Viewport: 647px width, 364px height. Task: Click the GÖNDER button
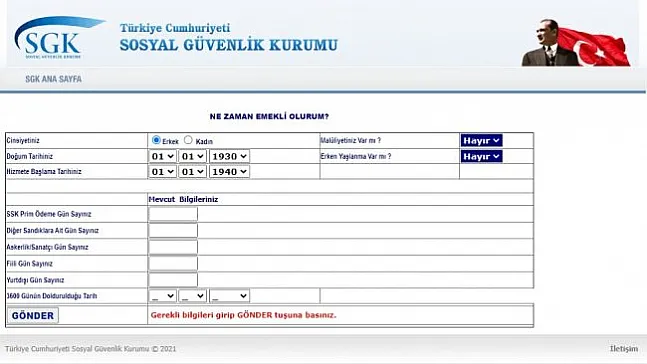[33, 315]
